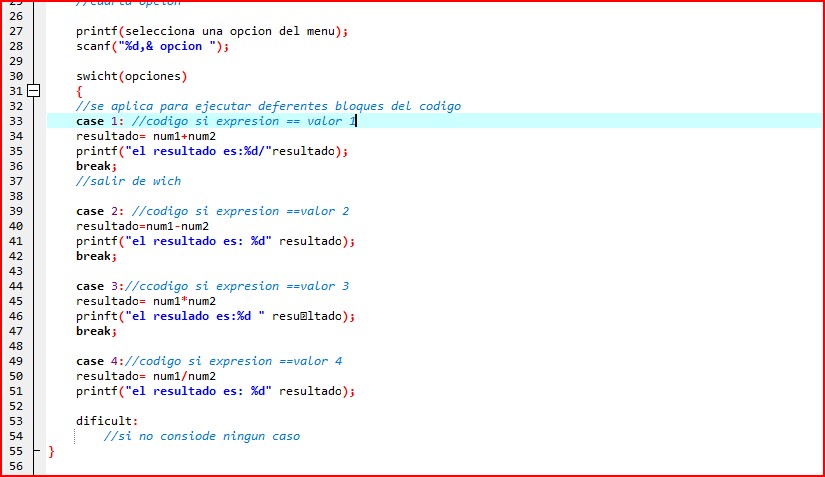This screenshot has width=825, height=477.
Task: Collapse the code fold marker at line 31
Action: pyautogui.click(x=34, y=91)
